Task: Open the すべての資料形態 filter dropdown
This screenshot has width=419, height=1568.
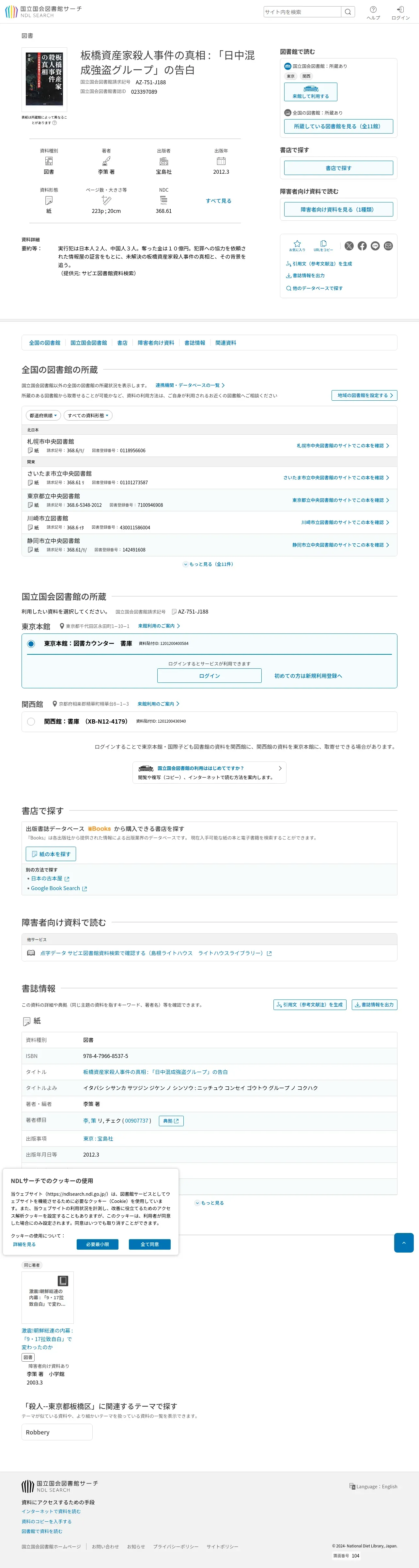Action: click(88, 416)
